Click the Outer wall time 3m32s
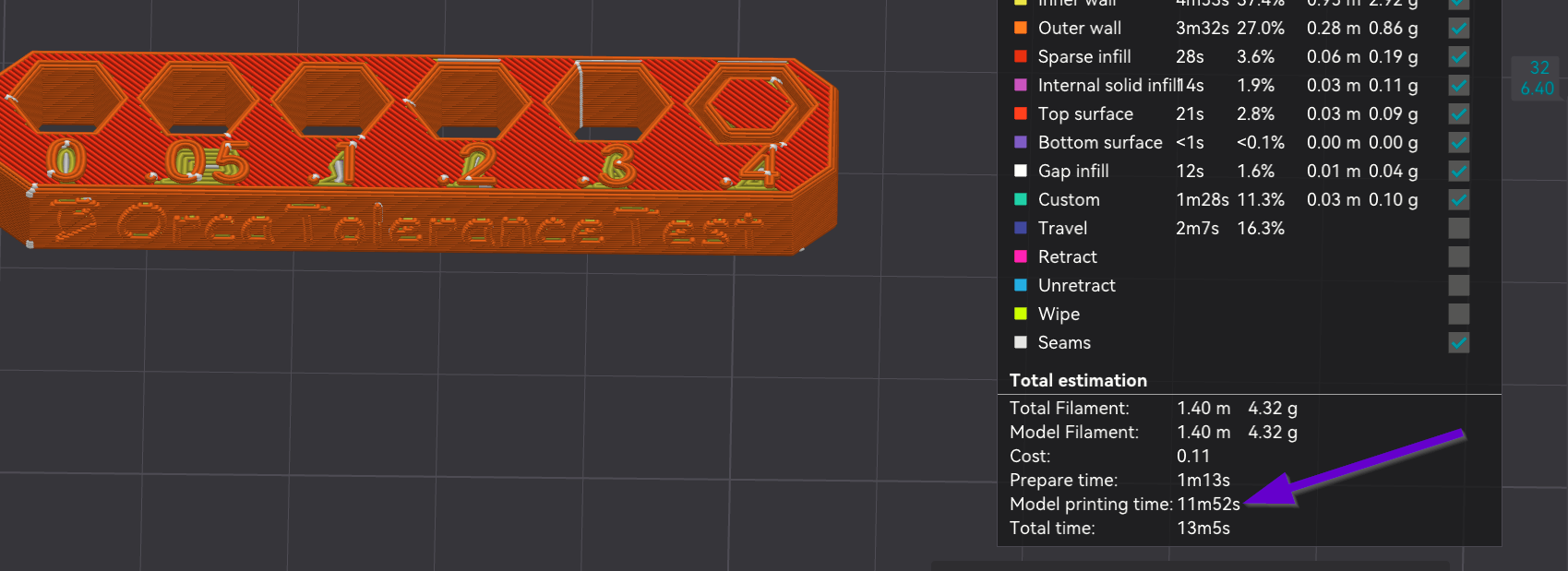The width and height of the screenshot is (1568, 571). 1202,29
